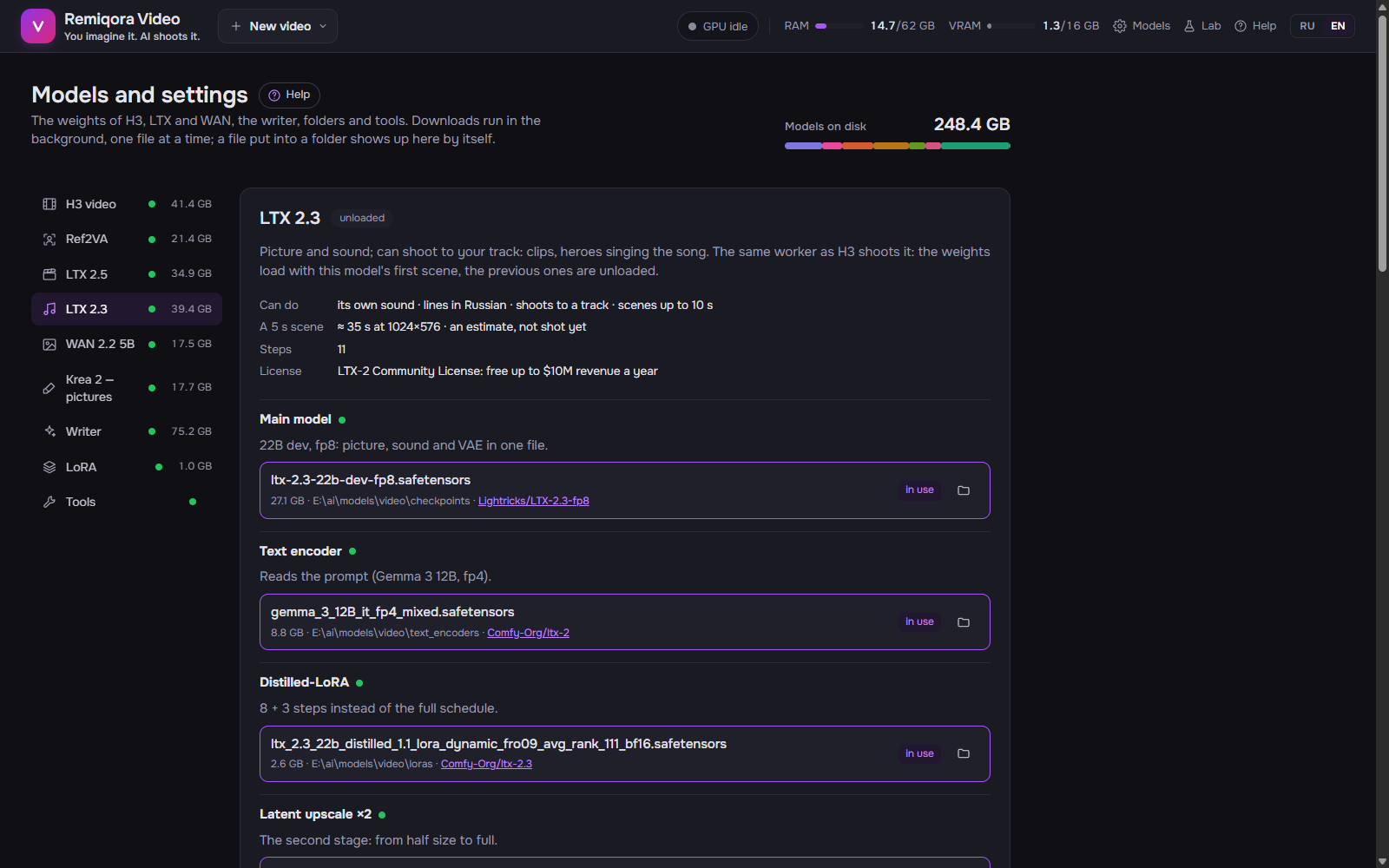Click in use badge for gemma text encoder
The image size is (1389, 868).
[919, 622]
